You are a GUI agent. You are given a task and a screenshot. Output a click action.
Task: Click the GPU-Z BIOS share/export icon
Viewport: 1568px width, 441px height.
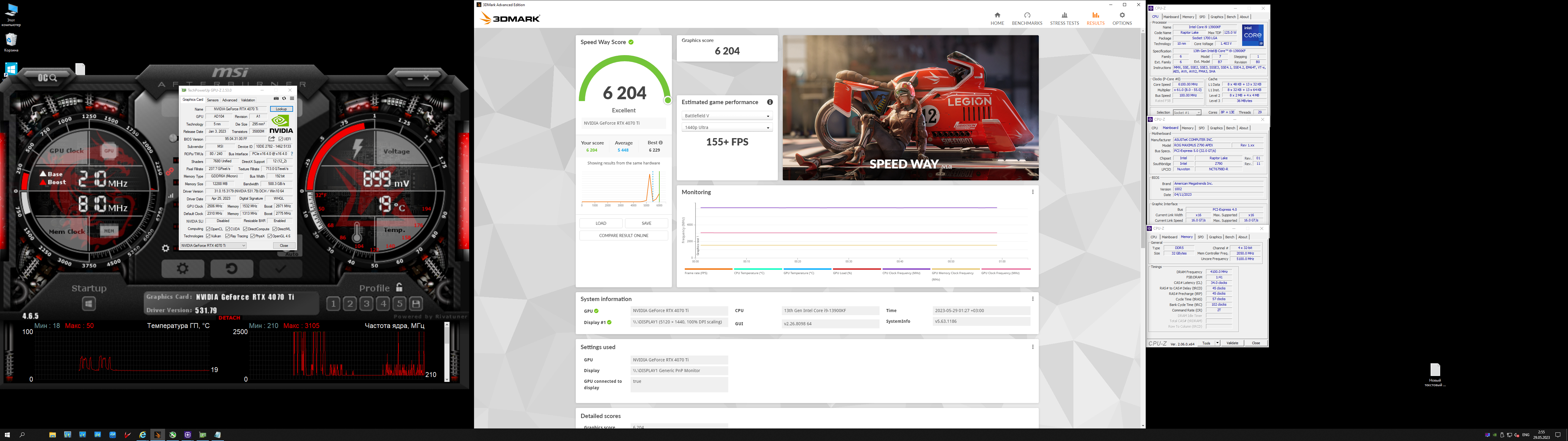[271, 139]
